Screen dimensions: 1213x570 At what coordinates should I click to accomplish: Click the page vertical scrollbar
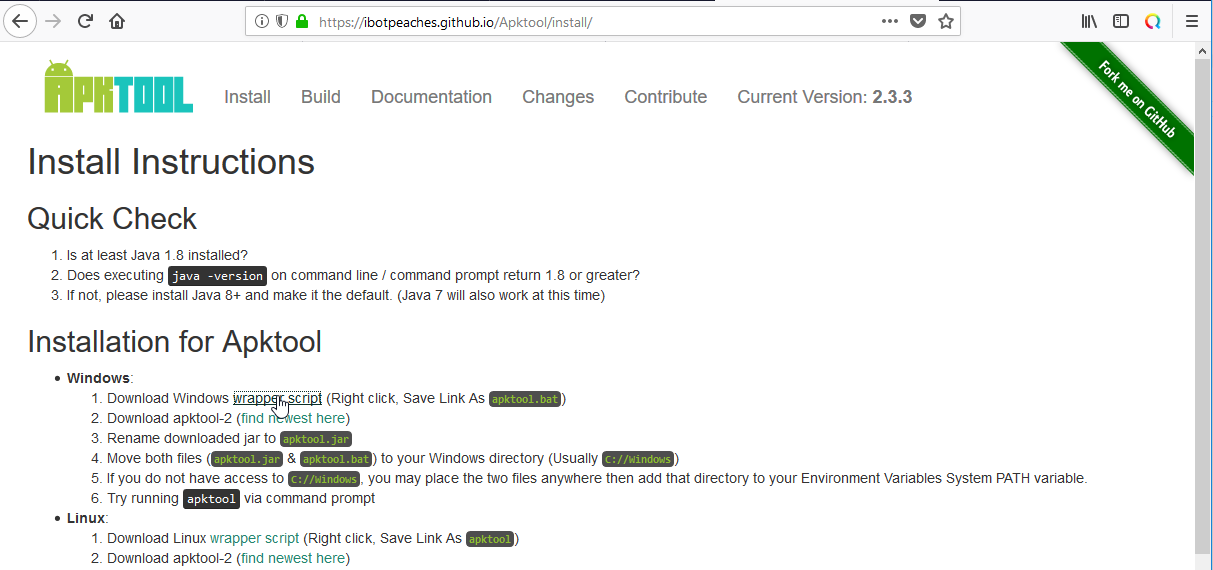[x=1203, y=300]
